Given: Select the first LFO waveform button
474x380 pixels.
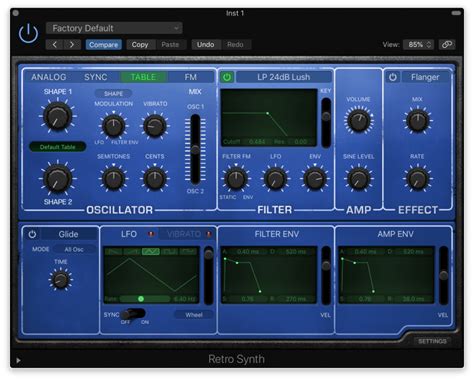Looking at the screenshot, I should pos(113,252).
